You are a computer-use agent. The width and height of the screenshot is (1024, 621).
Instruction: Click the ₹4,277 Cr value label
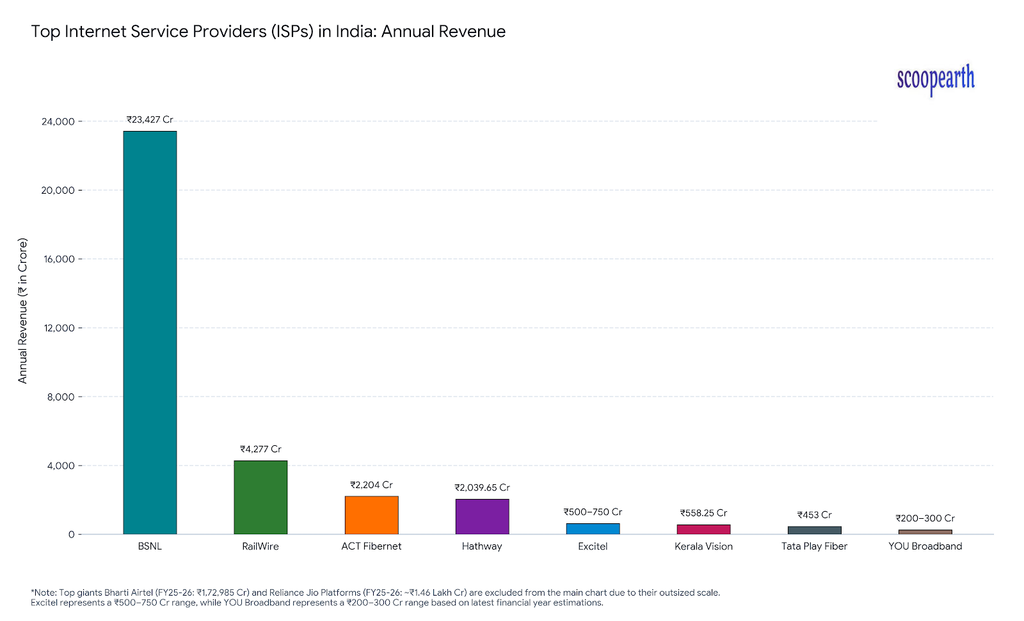[261, 449]
